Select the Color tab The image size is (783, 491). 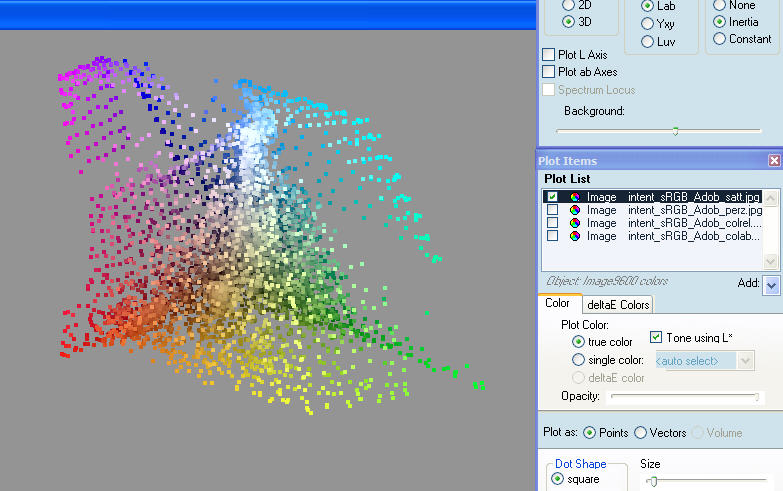558,304
